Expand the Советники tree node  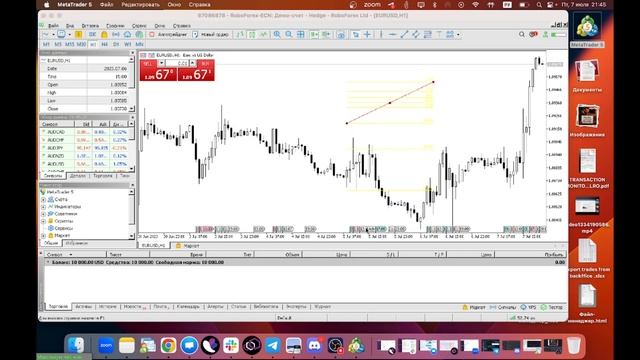pyautogui.click(x=44, y=214)
